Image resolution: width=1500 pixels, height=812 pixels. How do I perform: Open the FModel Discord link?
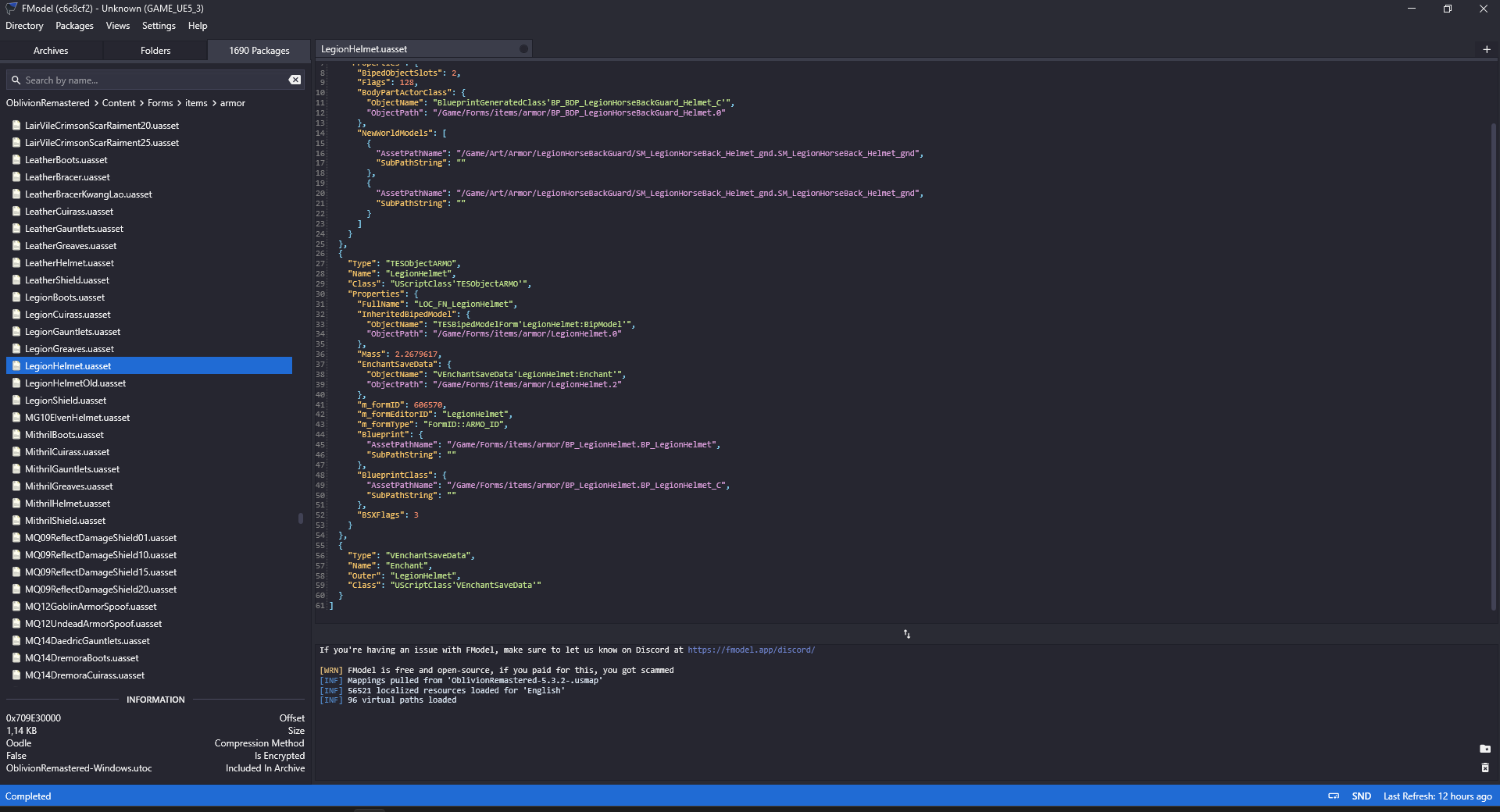(x=751, y=650)
